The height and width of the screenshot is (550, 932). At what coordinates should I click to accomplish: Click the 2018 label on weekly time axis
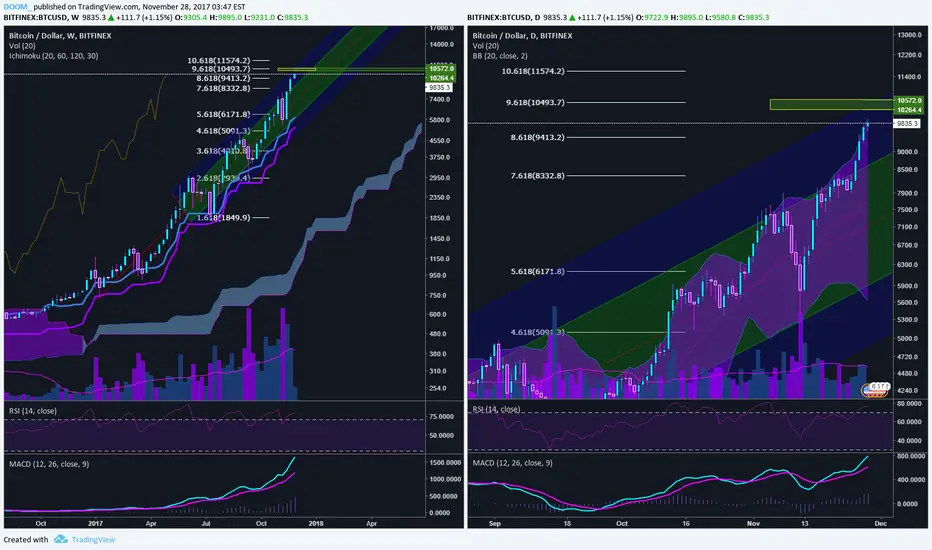(316, 524)
